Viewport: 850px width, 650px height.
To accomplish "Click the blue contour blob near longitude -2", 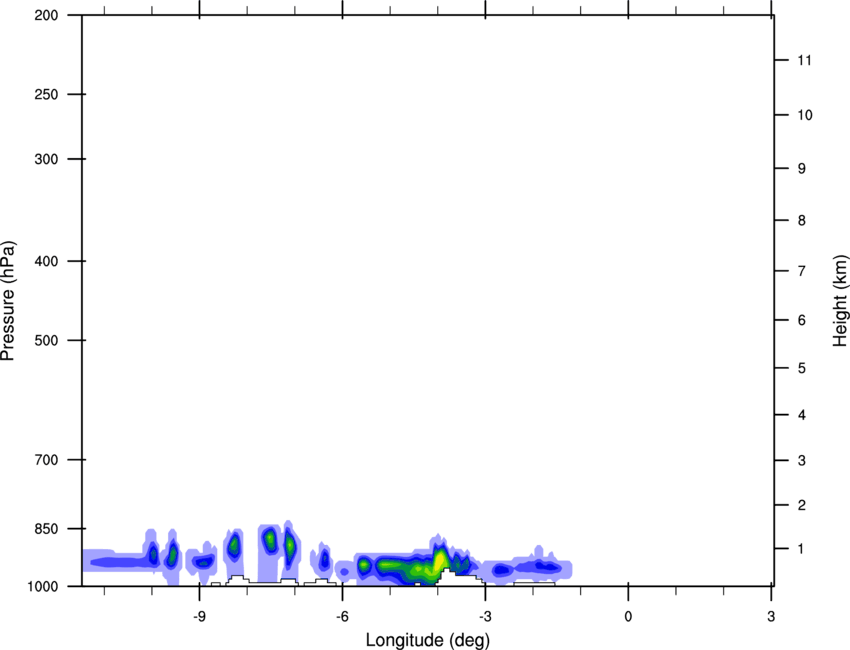I will click(x=538, y=567).
